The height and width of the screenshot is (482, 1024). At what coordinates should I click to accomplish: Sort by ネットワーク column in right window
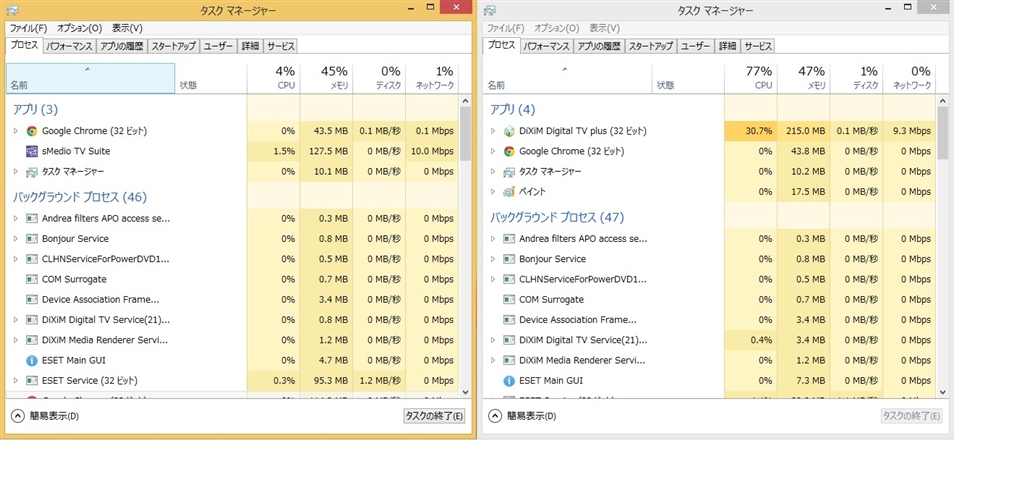909,78
